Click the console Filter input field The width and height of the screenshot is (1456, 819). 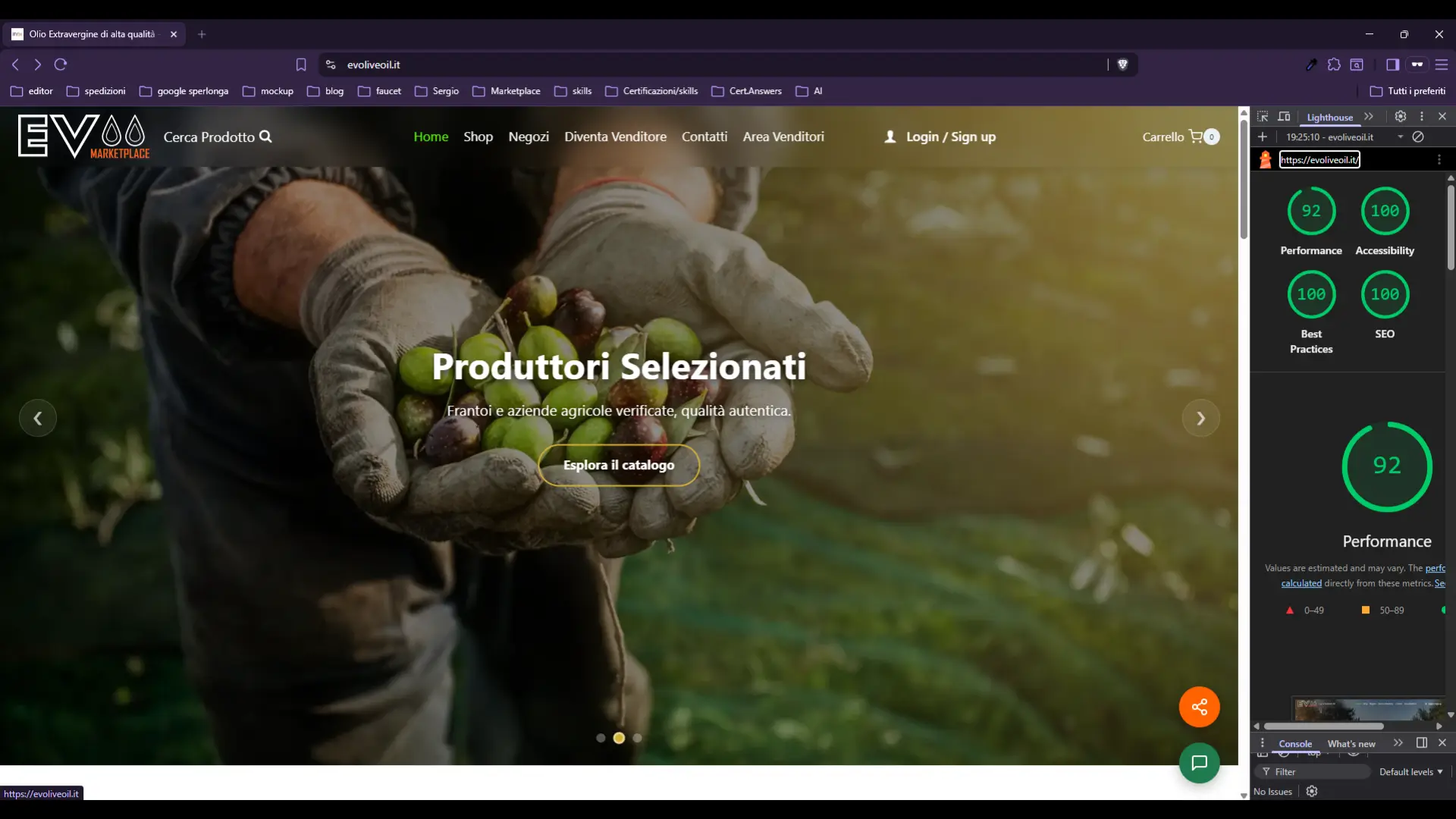tap(1313, 772)
